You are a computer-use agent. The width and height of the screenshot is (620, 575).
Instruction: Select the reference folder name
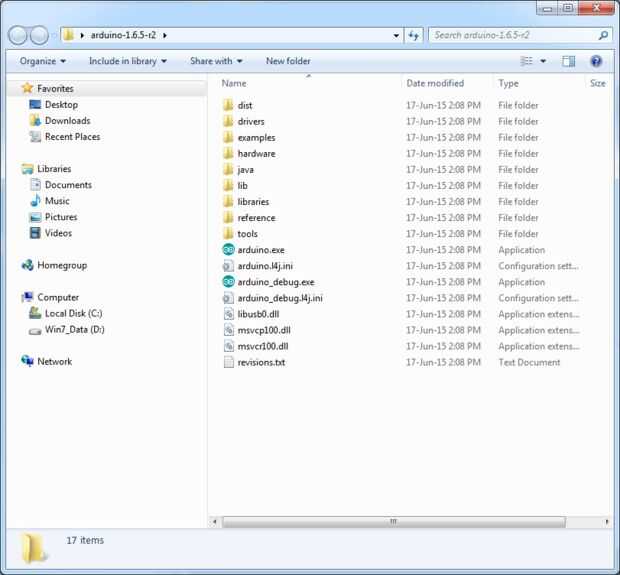coord(256,218)
